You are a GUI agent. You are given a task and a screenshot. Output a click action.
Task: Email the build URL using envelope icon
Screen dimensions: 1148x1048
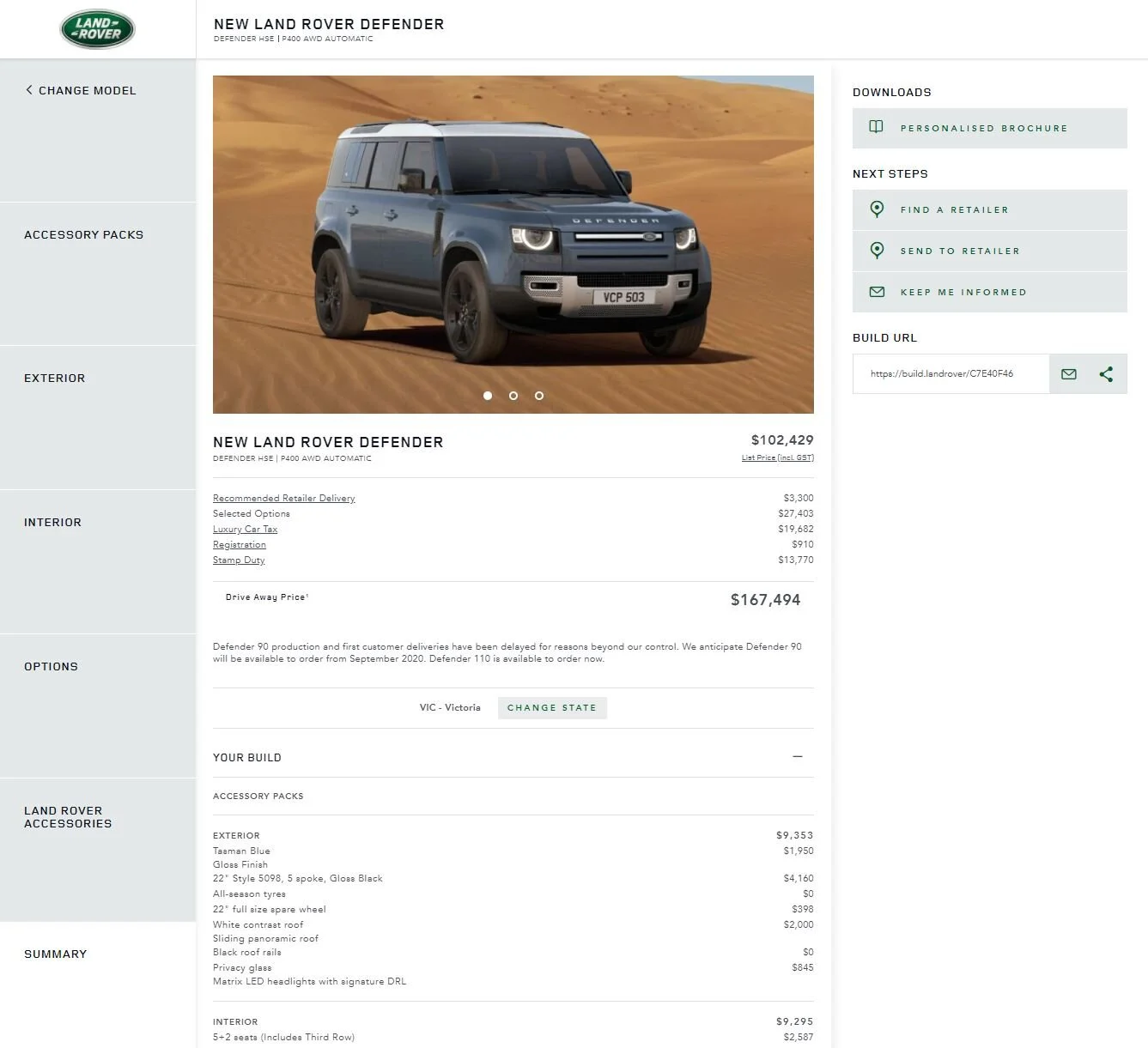[x=1069, y=374]
